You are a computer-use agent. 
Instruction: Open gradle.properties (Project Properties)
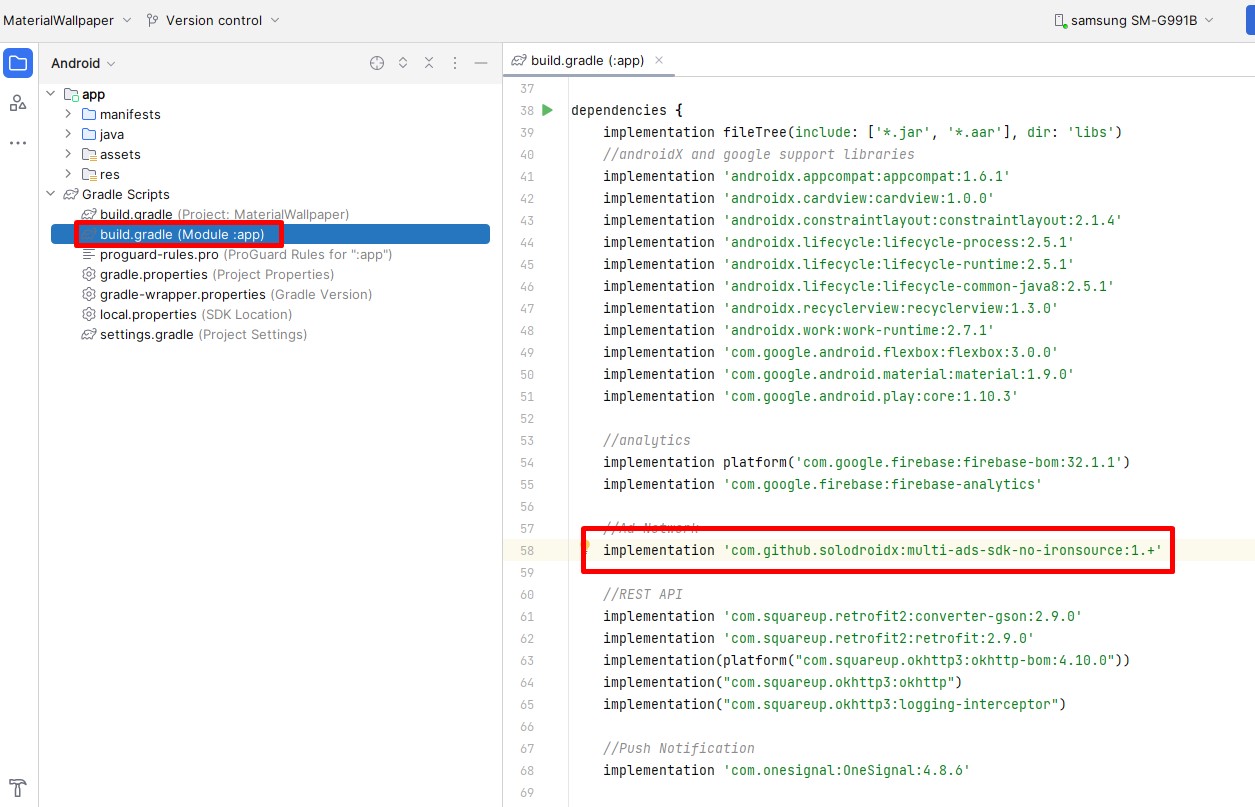coord(208,274)
